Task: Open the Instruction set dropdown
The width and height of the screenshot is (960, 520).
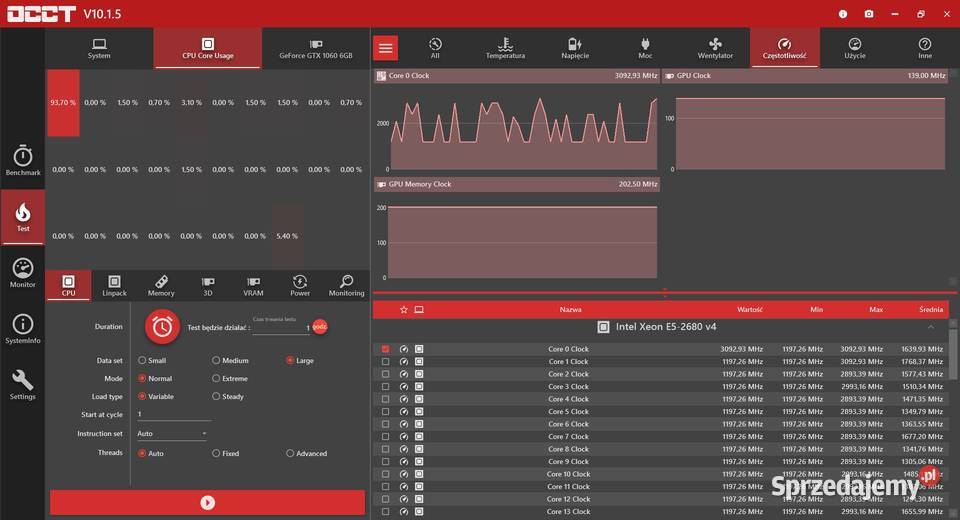Action: coord(172,434)
